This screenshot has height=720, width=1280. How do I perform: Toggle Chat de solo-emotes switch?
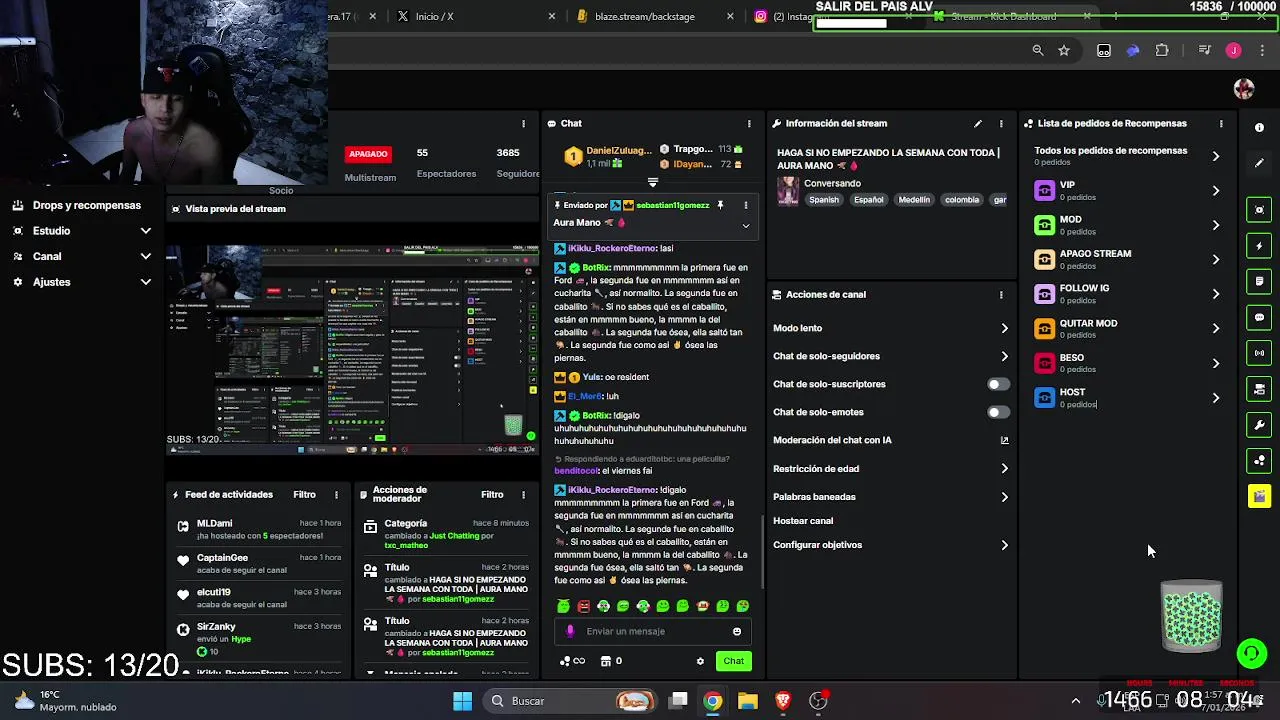click(x=997, y=412)
